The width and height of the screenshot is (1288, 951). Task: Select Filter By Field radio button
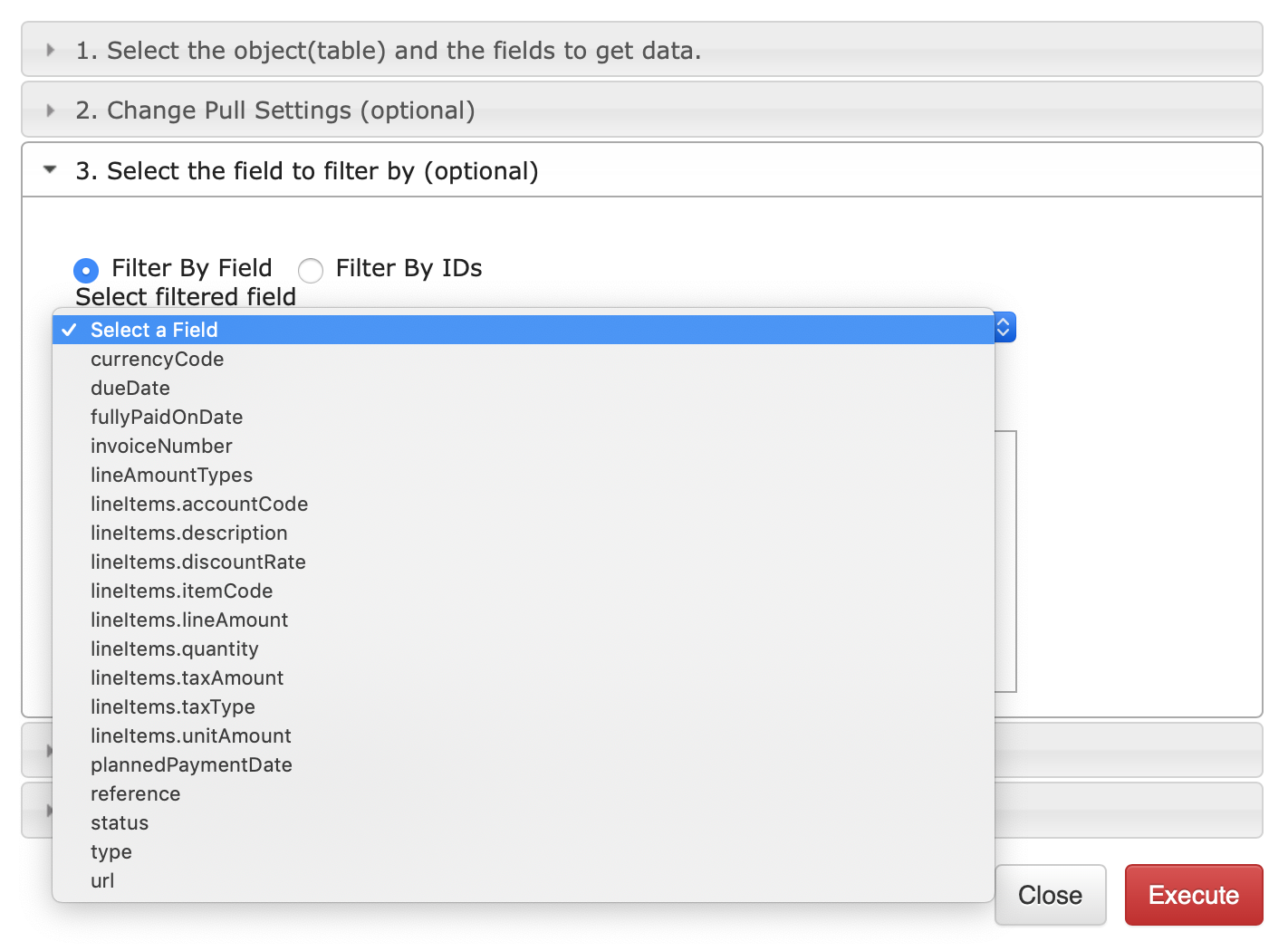86,270
